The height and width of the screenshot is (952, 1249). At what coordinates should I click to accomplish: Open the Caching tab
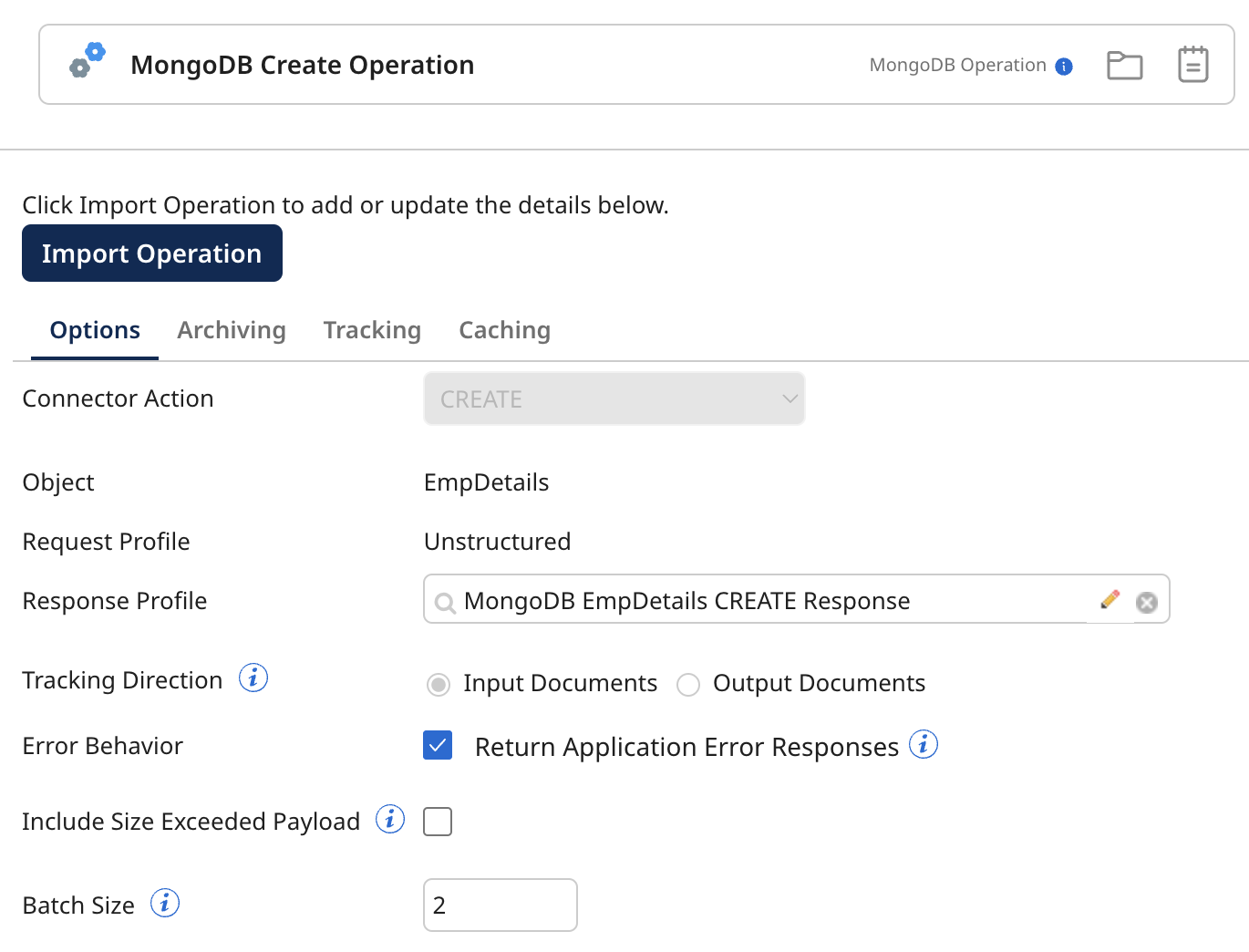pos(504,330)
